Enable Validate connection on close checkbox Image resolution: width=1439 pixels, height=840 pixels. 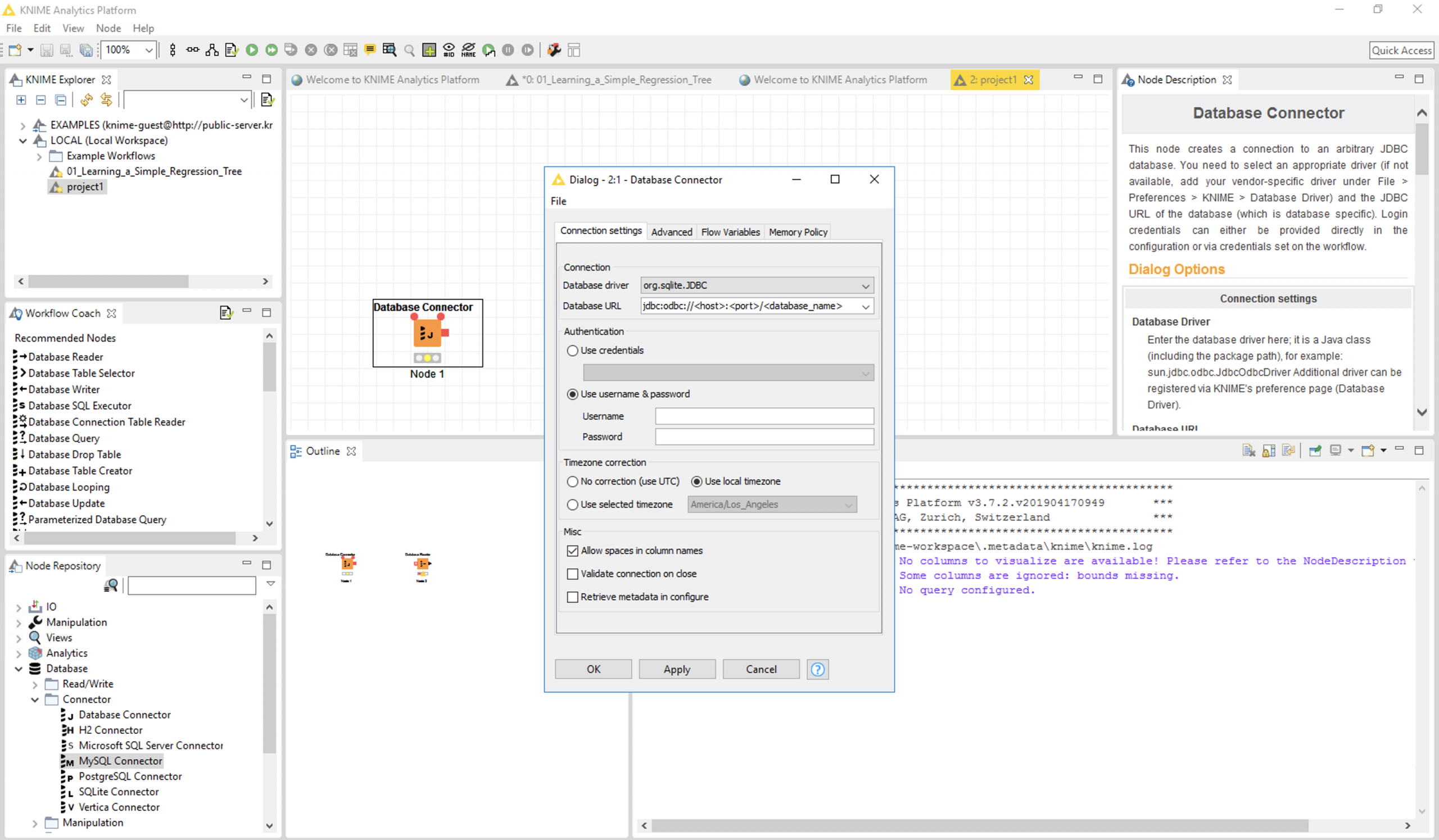pyautogui.click(x=572, y=574)
